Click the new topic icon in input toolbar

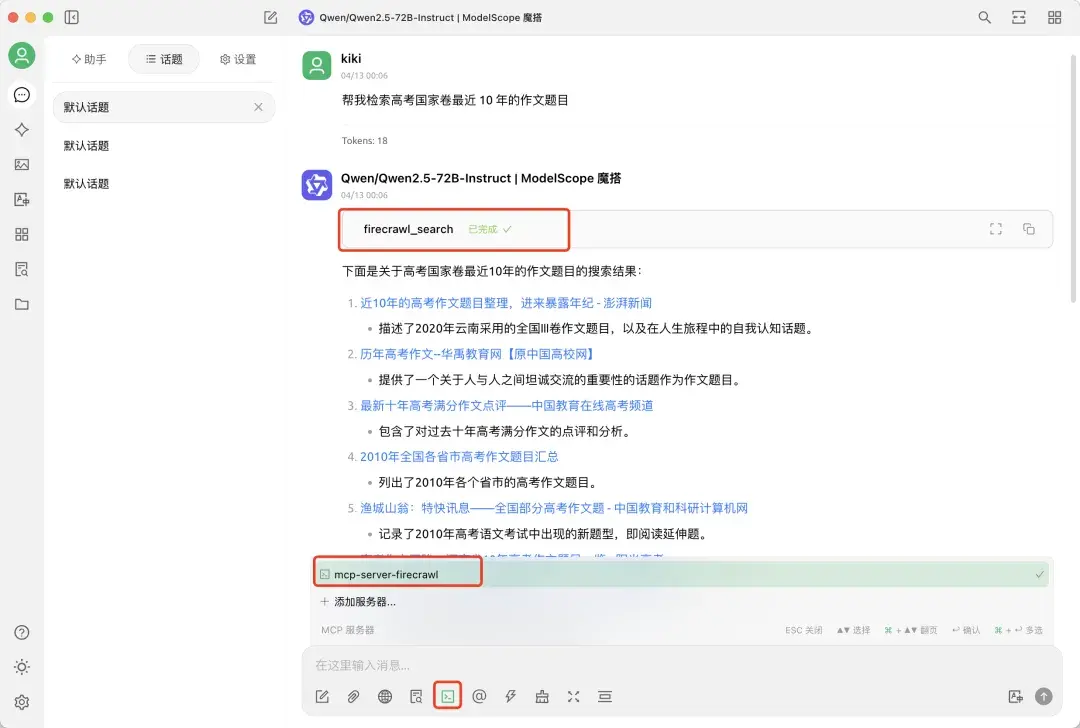click(x=322, y=696)
